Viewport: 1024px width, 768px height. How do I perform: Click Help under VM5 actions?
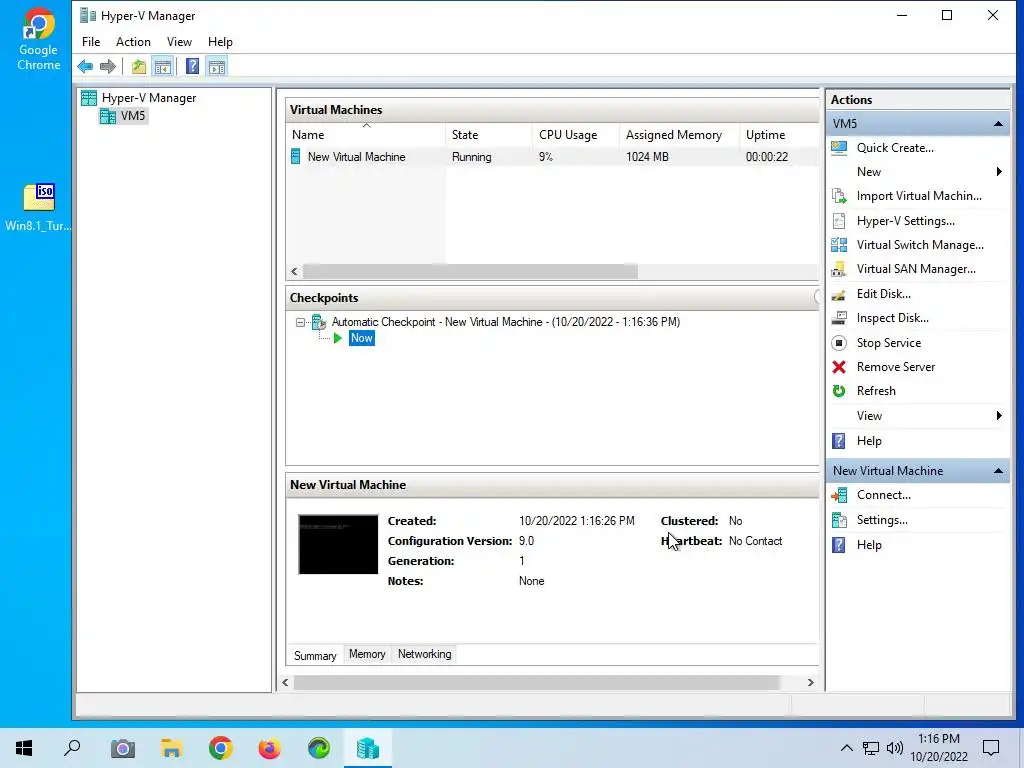[869, 441]
